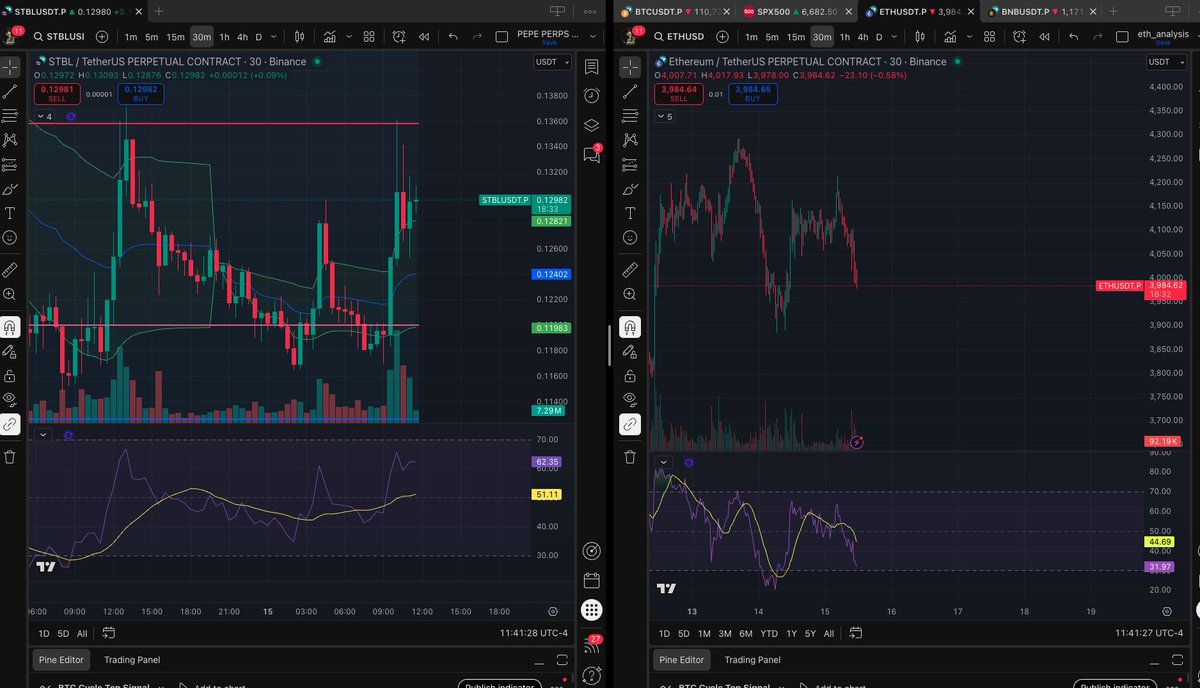Collapse the 5 indicators legend on ETH chart
Viewport: 1200px width, 688px height.
click(666, 116)
